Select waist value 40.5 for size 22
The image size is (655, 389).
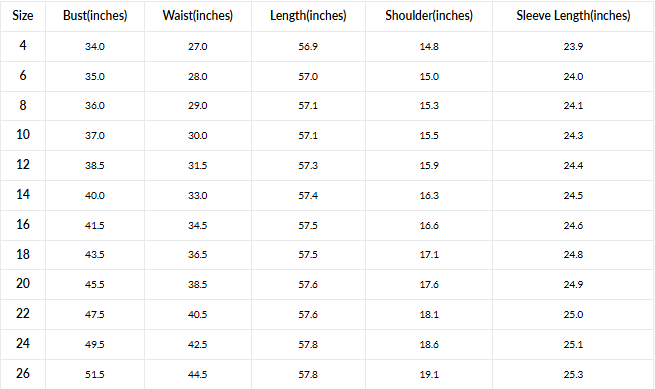tap(198, 315)
